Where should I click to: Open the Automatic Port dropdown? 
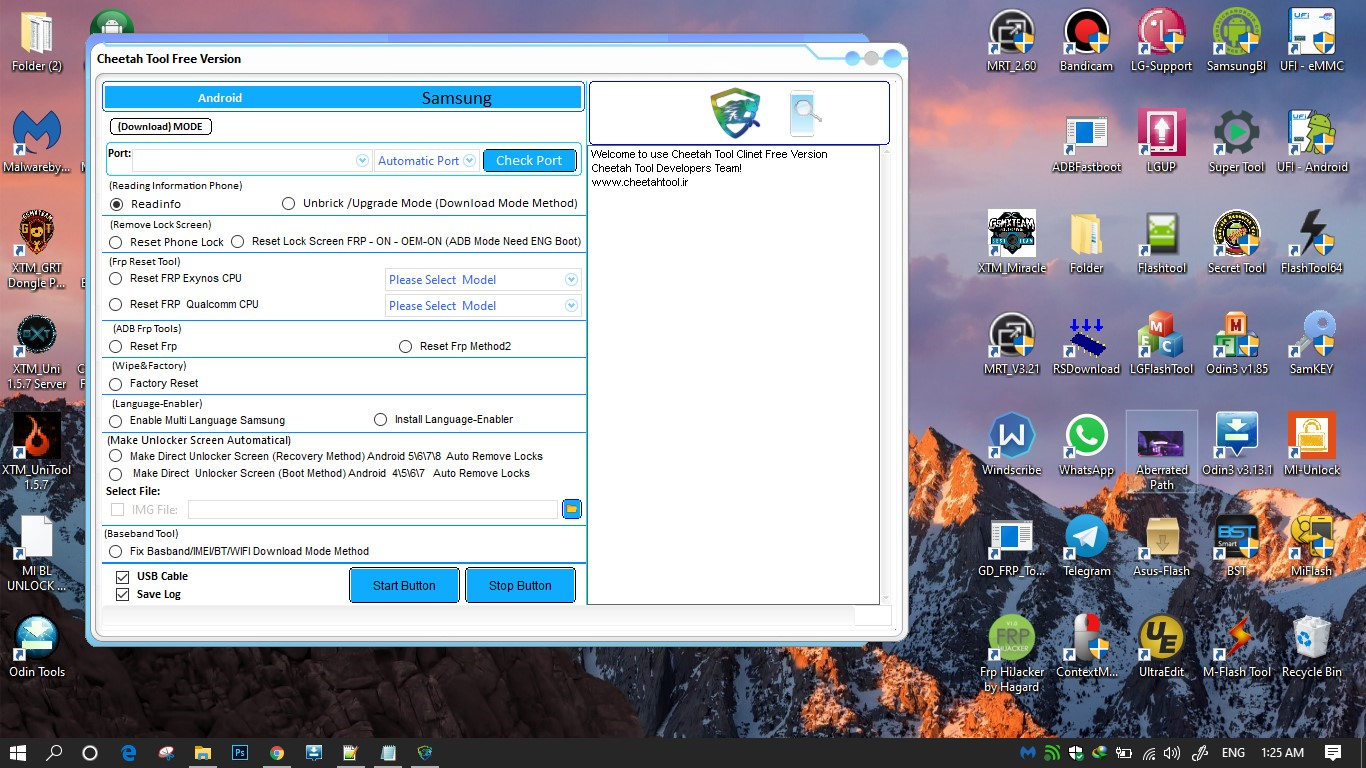click(x=470, y=160)
